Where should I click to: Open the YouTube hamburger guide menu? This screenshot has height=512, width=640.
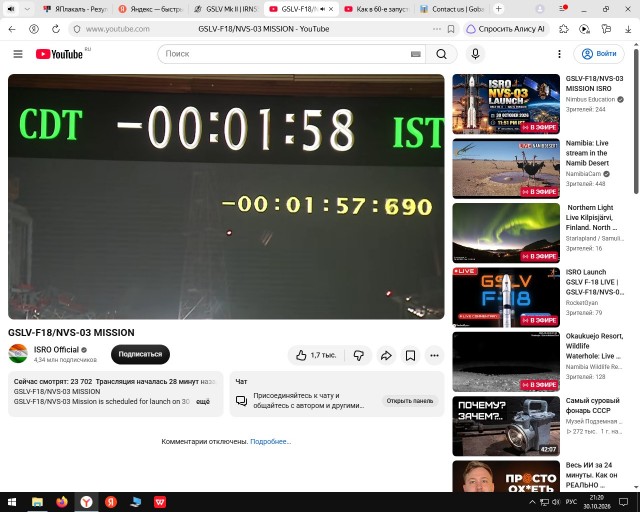click(x=18, y=54)
